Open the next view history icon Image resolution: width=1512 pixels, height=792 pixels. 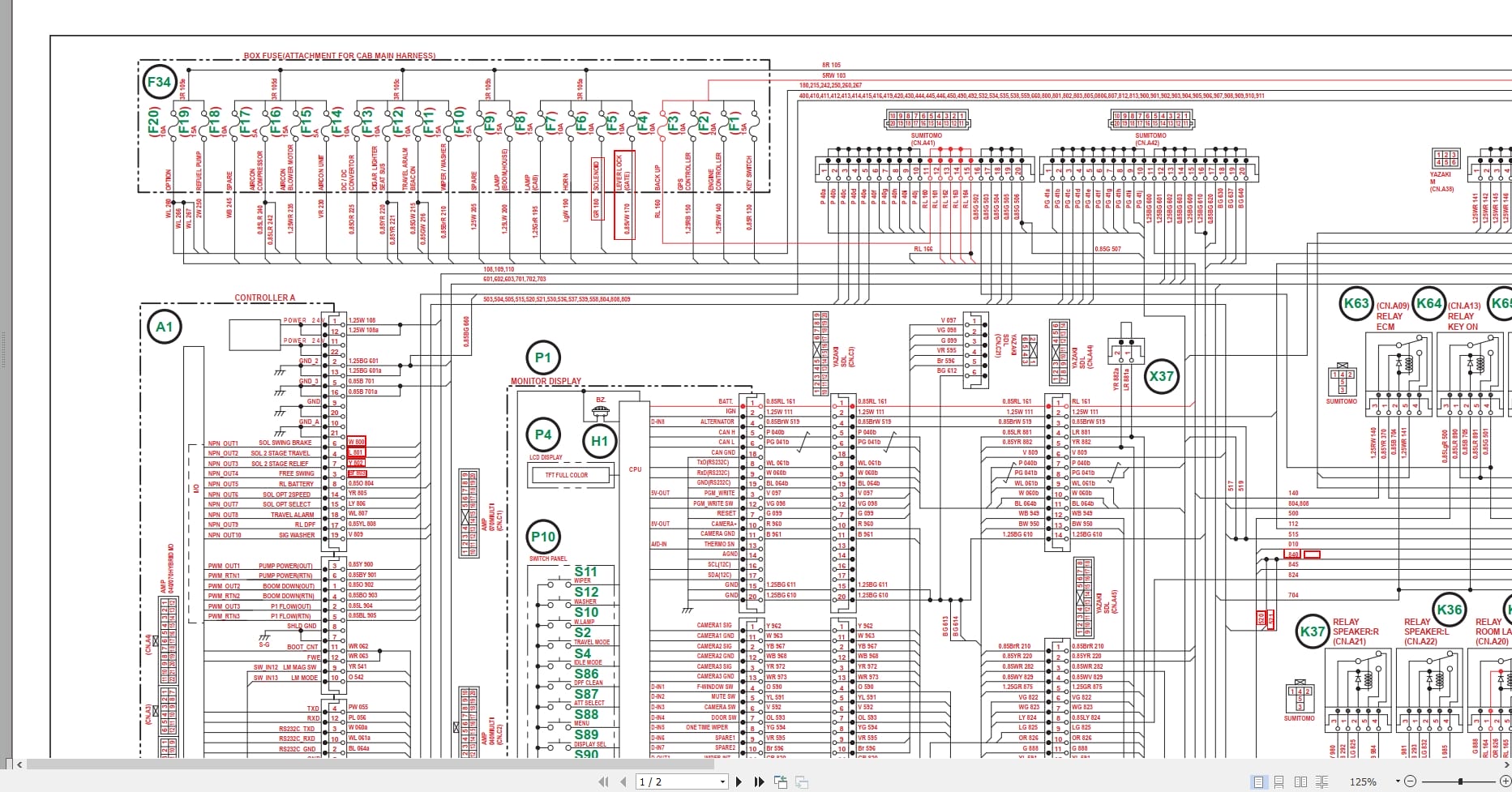tap(802, 781)
